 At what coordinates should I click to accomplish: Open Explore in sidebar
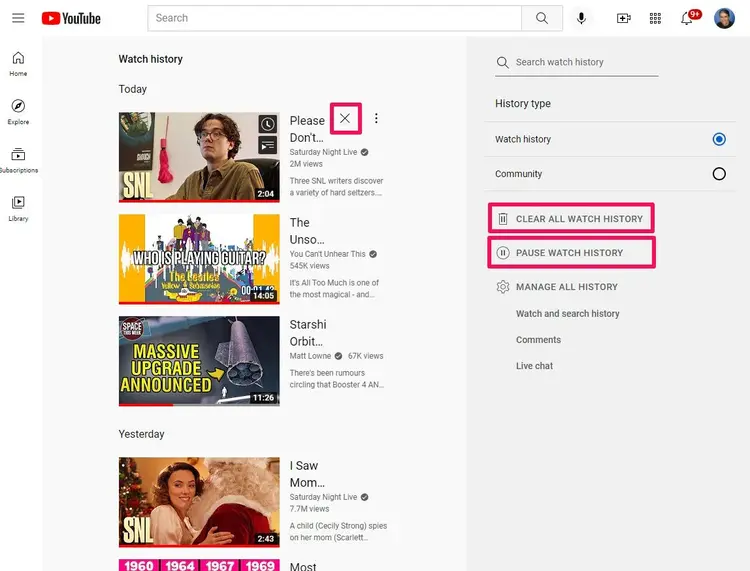coord(18,112)
